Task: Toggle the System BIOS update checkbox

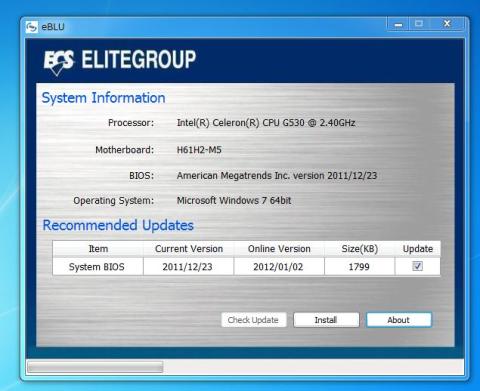Action: (417, 266)
